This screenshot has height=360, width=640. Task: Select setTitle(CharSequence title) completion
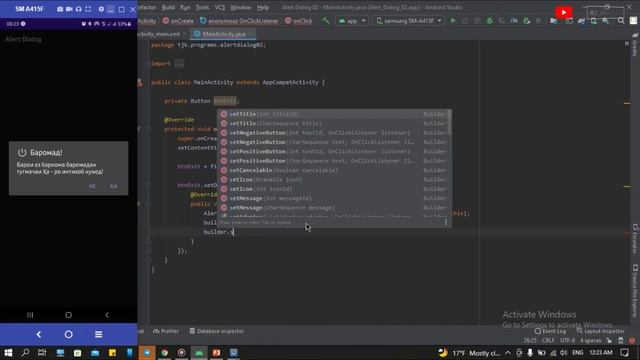click(x=334, y=124)
